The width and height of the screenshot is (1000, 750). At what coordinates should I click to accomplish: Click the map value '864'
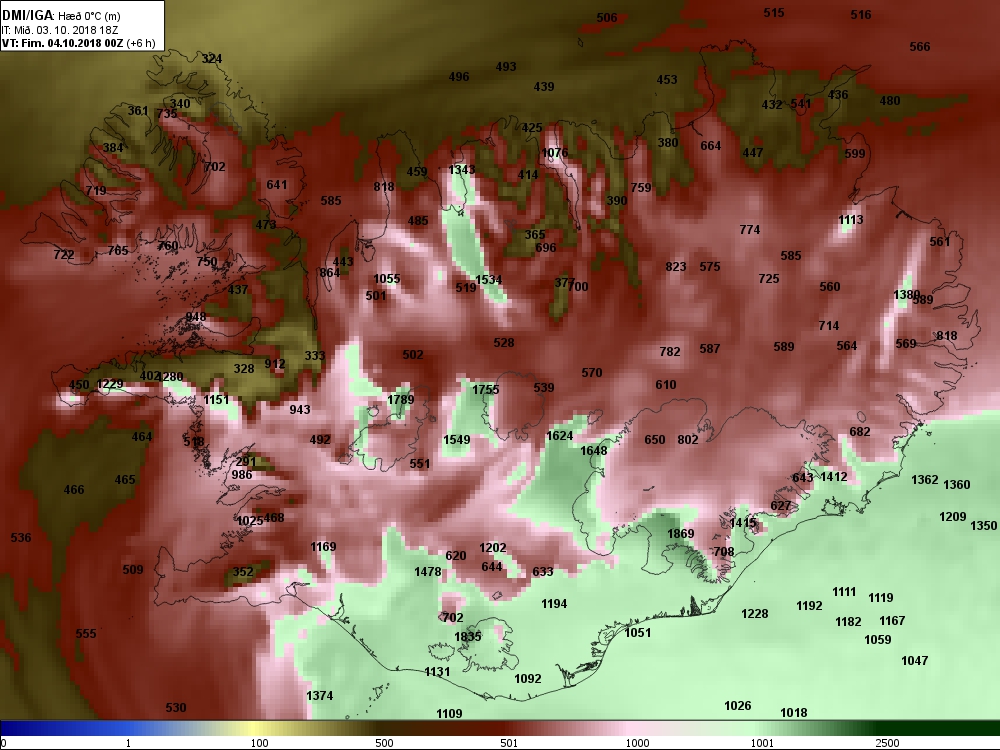(x=330, y=273)
